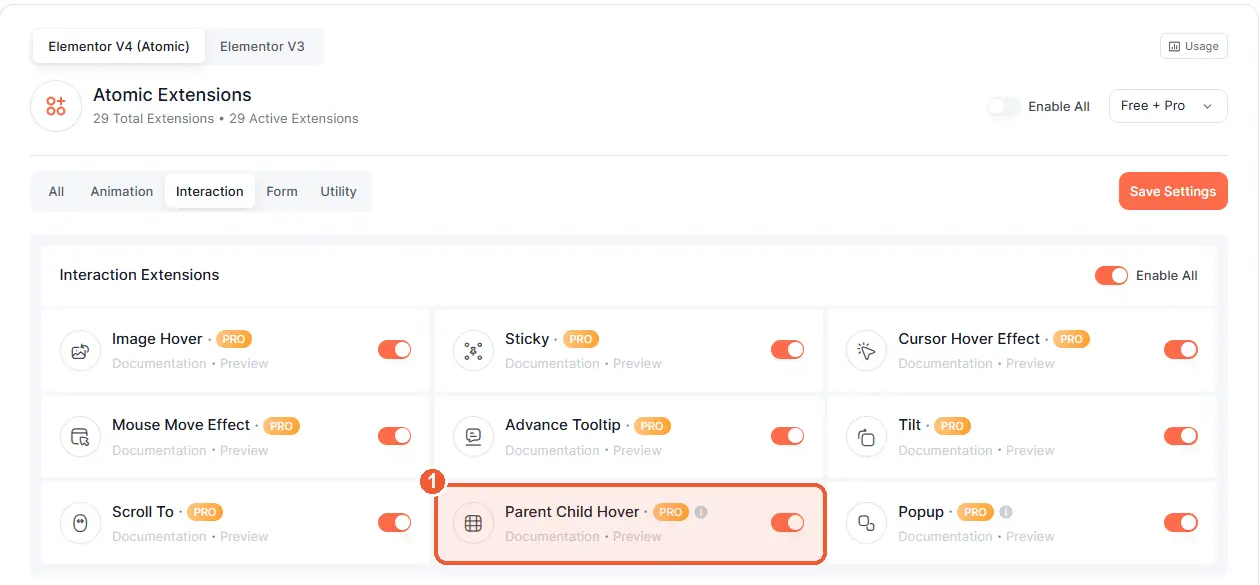Click the Tilt extension icon
The width and height of the screenshot is (1260, 585).
click(866, 437)
